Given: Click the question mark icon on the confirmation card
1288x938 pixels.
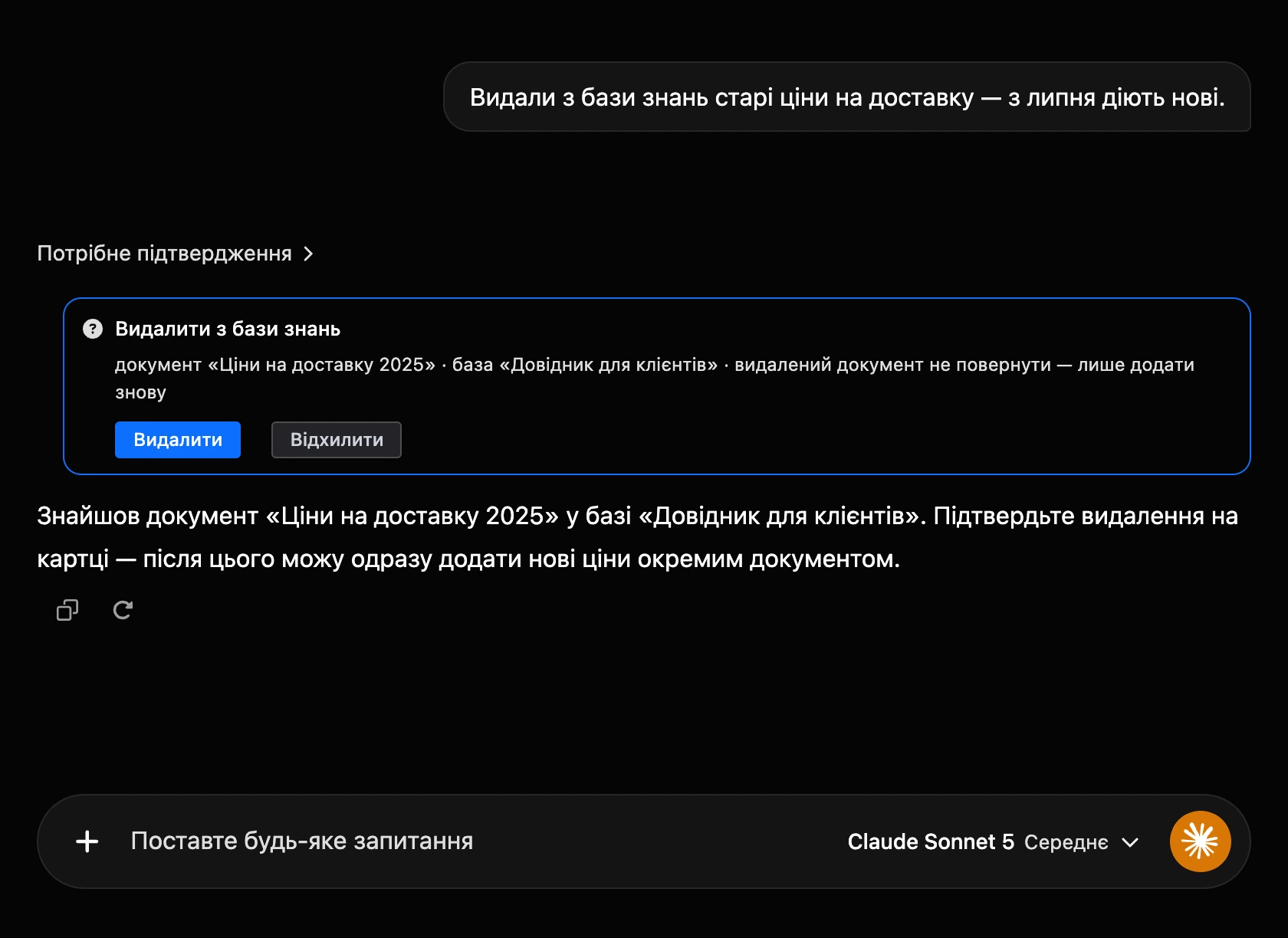Looking at the screenshot, I should 93,329.
